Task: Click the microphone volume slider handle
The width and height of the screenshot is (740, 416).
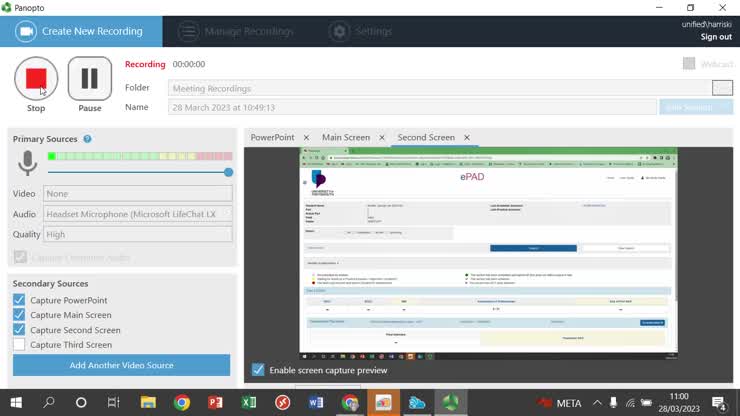Action: (x=228, y=172)
